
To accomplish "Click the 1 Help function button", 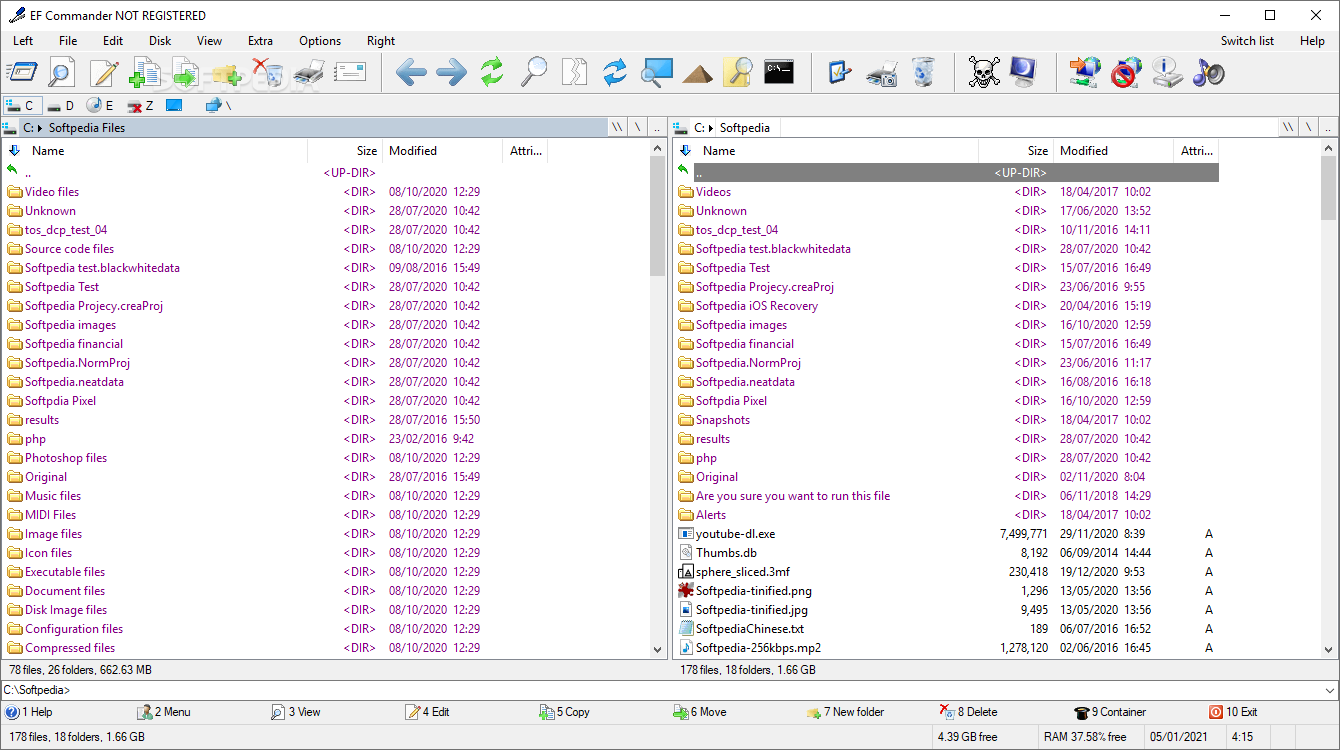I will [29, 712].
